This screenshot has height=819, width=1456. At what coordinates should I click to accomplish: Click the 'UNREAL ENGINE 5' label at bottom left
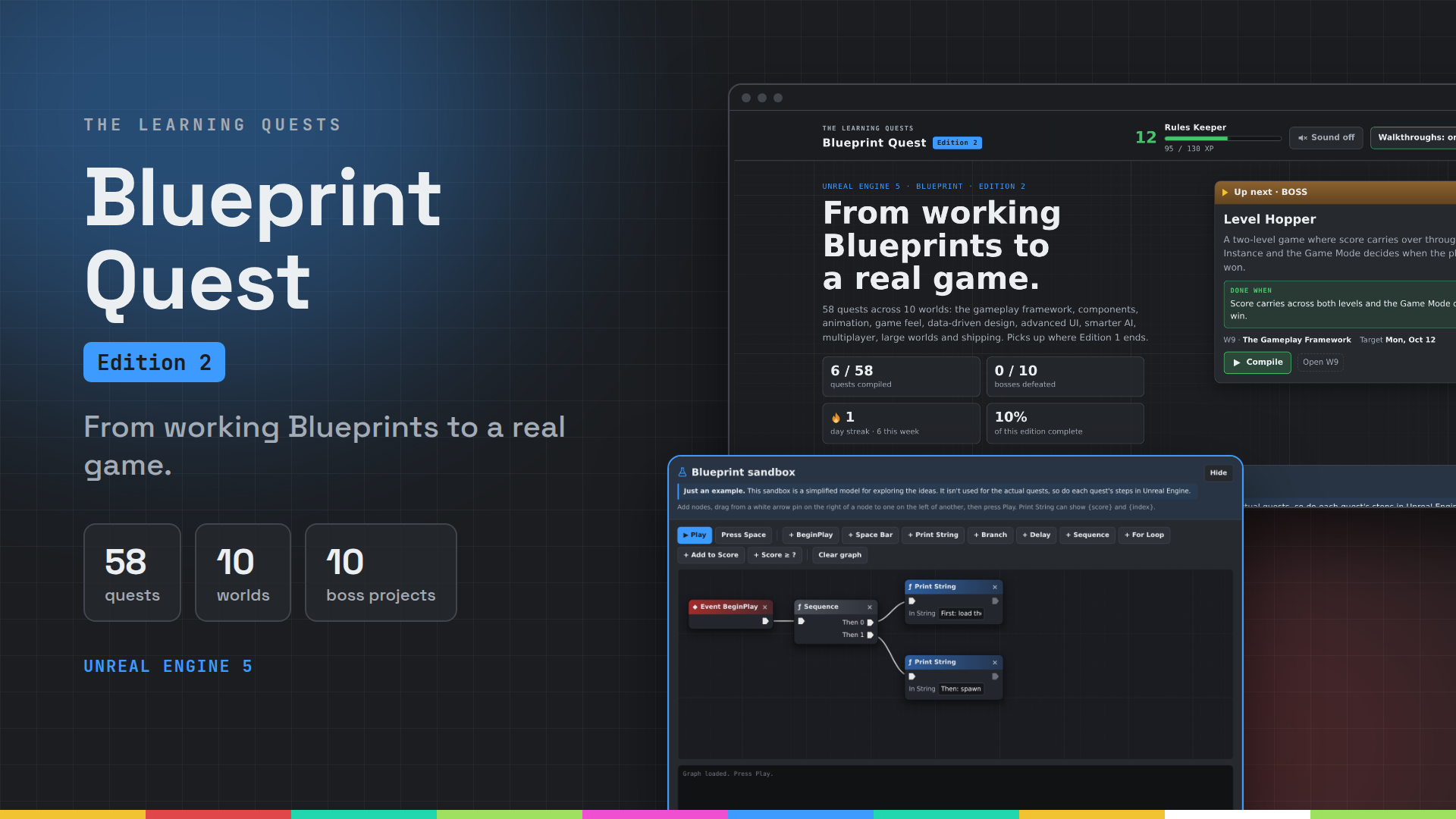coord(168,667)
